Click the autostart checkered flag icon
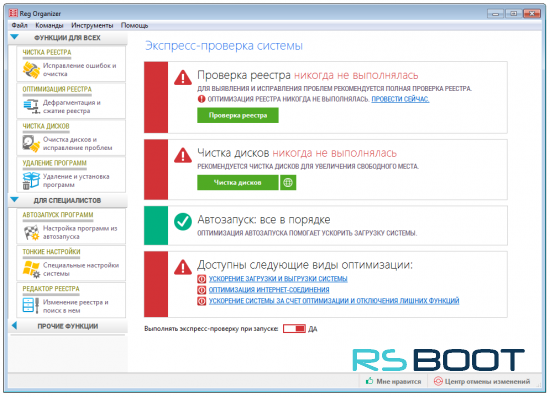 [31, 233]
